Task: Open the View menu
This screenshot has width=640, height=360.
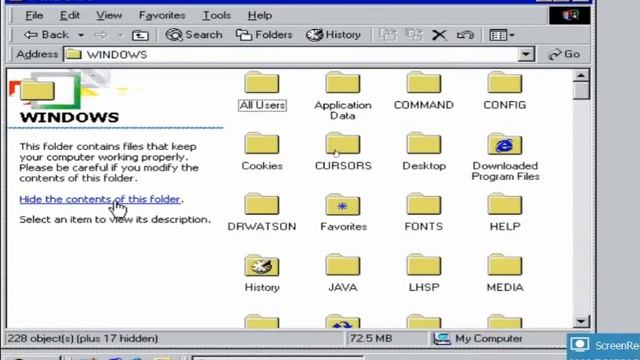Action: click(109, 16)
